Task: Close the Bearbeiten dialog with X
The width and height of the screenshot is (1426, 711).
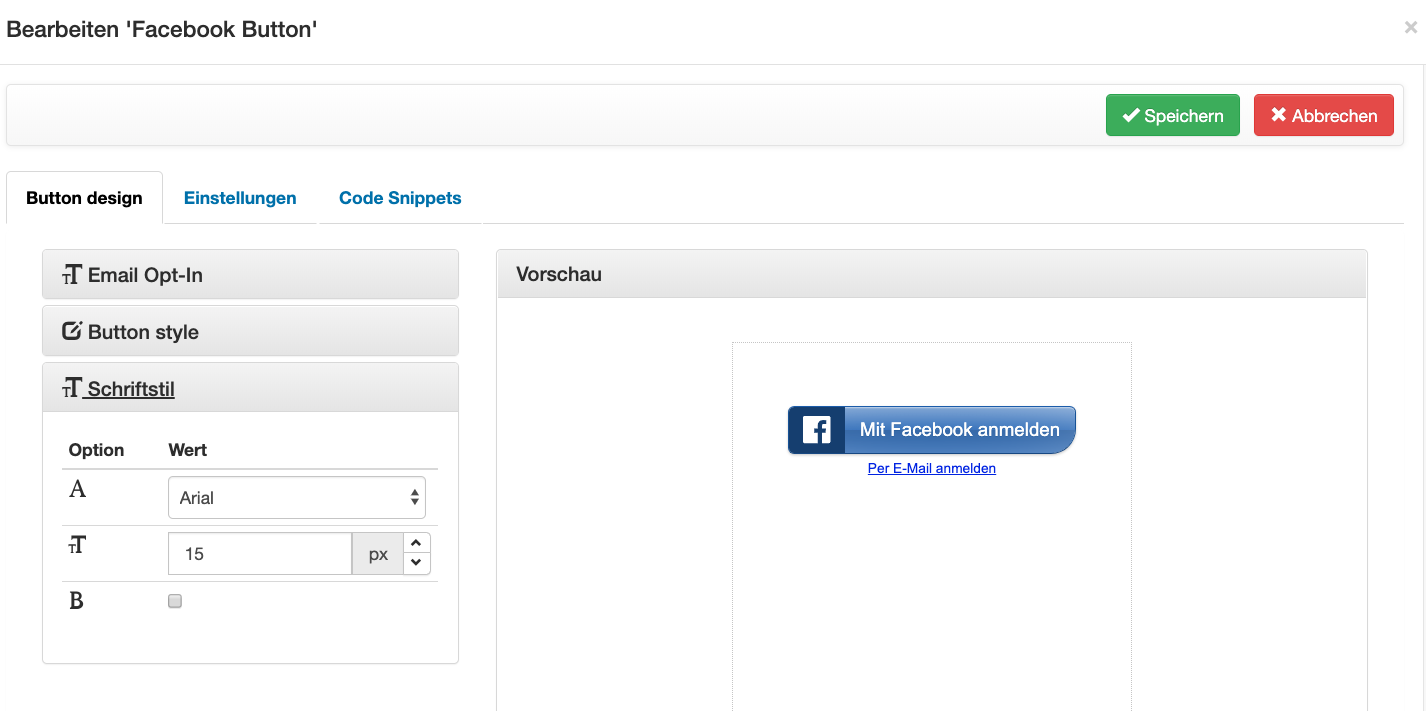Action: [x=1410, y=28]
